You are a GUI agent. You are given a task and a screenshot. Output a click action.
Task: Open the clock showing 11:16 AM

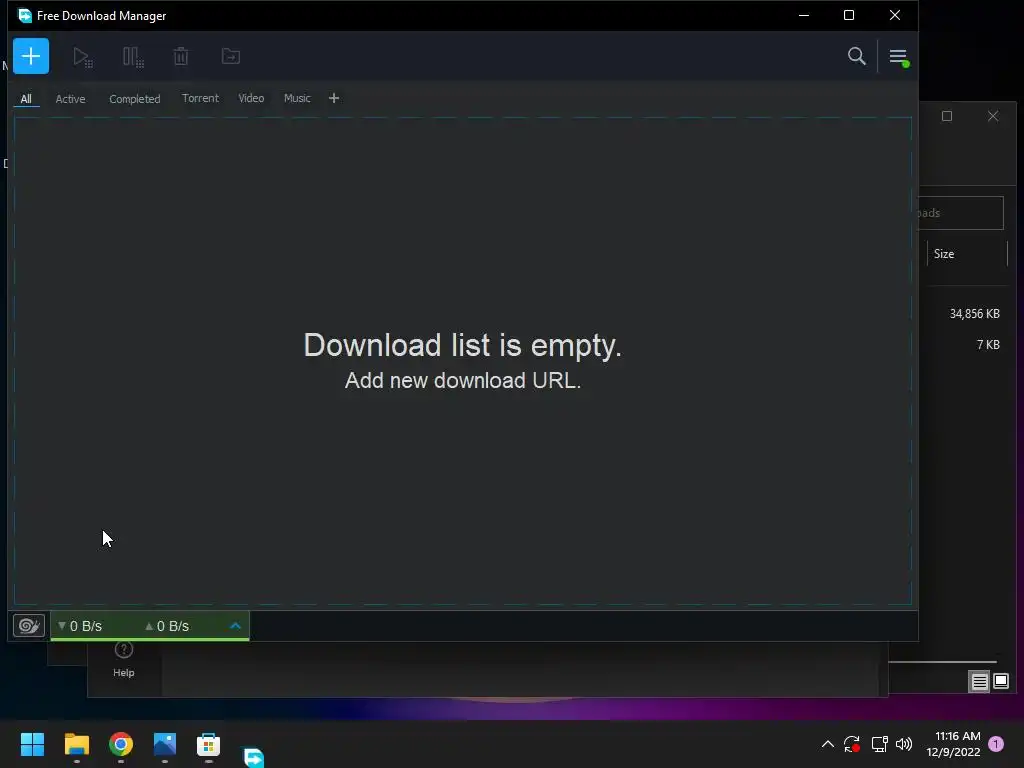pyautogui.click(x=953, y=744)
